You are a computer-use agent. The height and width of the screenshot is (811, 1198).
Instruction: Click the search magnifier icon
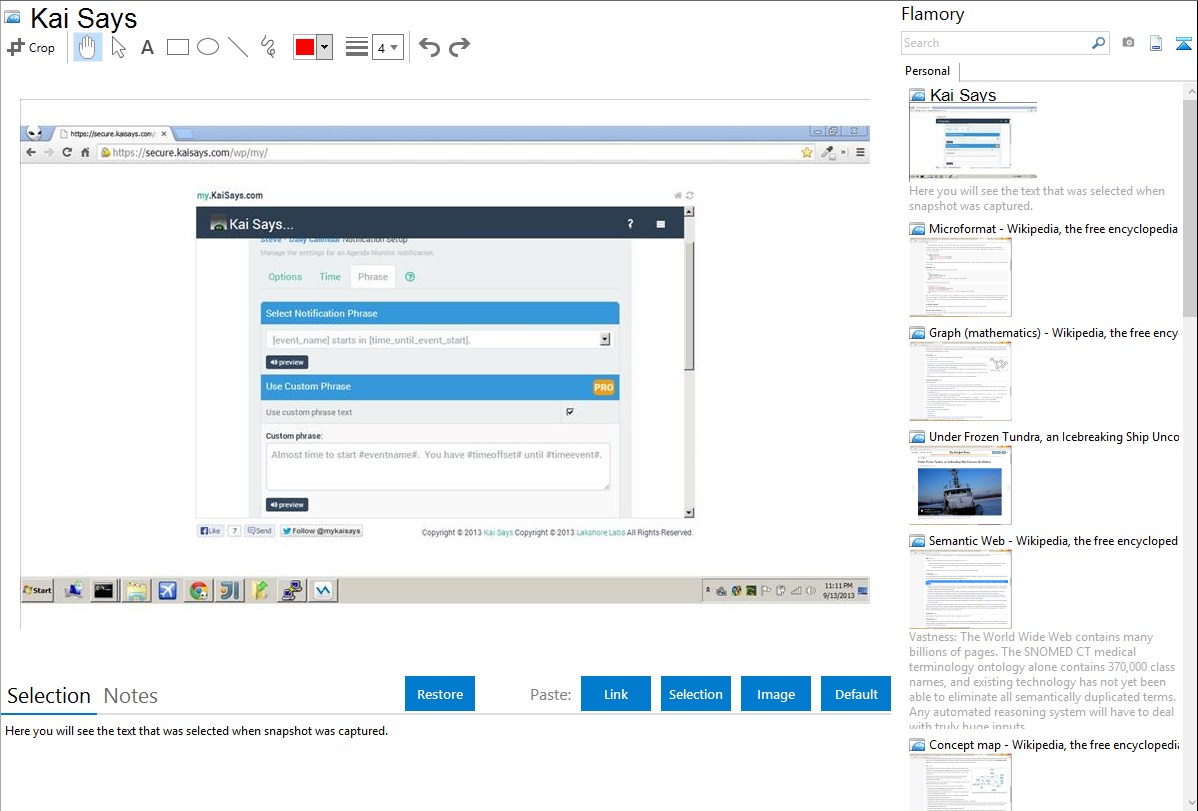tap(1099, 43)
